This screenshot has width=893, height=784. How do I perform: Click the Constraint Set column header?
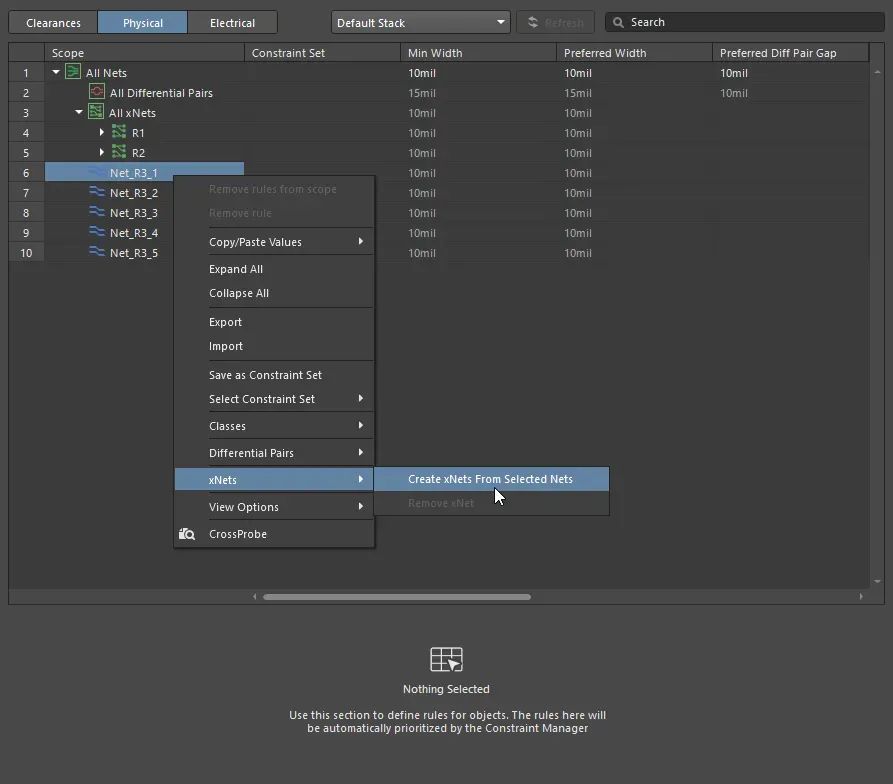(x=322, y=53)
